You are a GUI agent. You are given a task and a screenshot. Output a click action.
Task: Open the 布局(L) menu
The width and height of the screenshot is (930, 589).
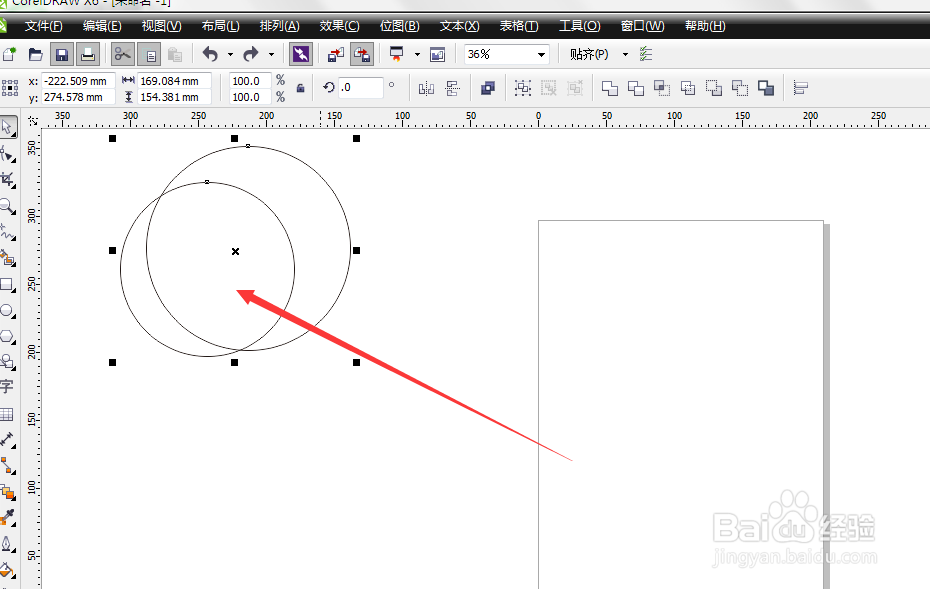[x=221, y=26]
